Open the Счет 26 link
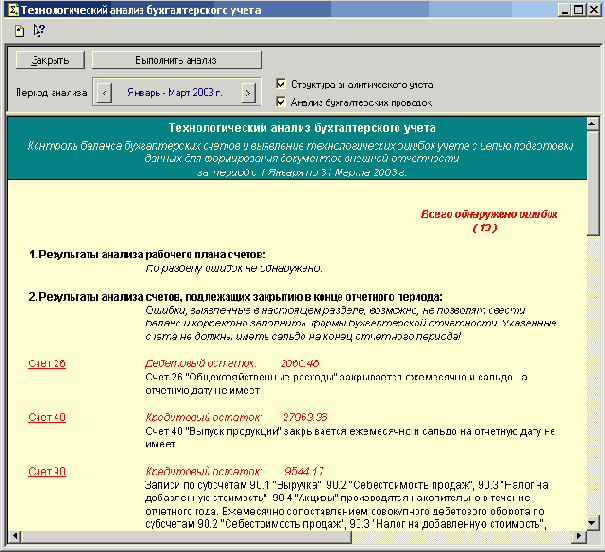This screenshot has height=552, width=605. click(x=47, y=363)
